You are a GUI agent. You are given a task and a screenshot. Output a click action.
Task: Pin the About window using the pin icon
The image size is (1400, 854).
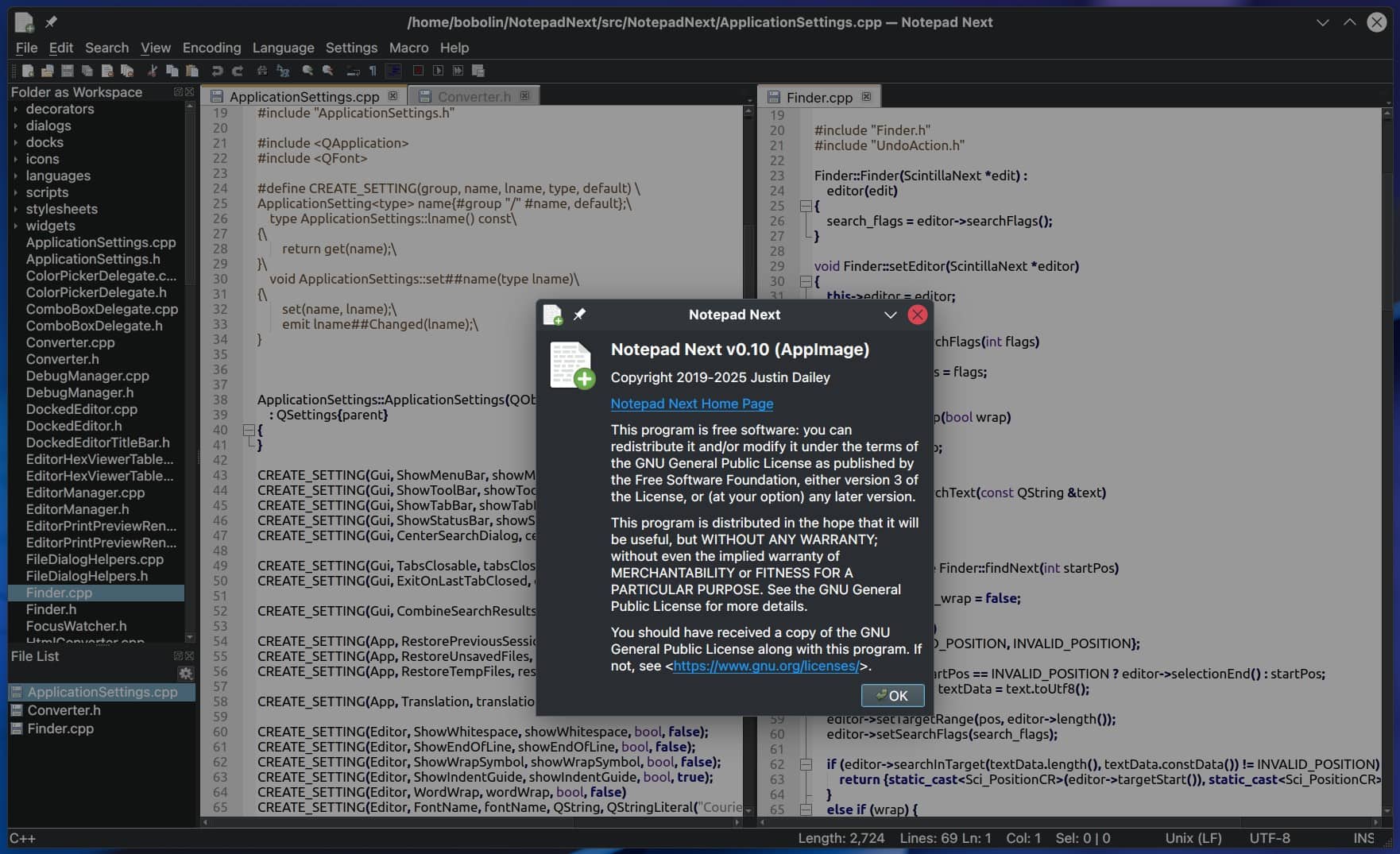pos(580,315)
